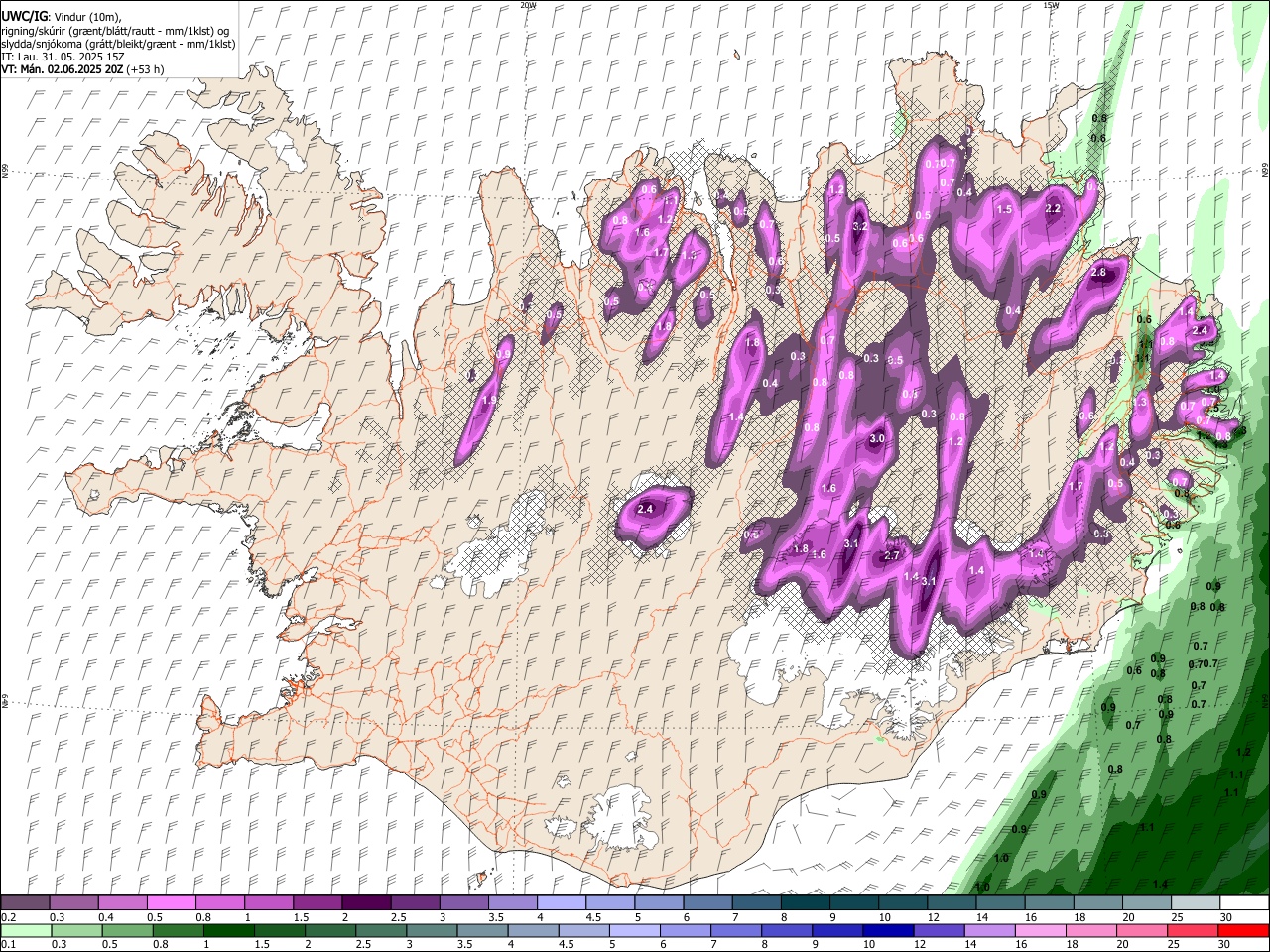Screen dimensions: 1270x952
Task: Select the light periwinkle snow-scale swatch at 4
Action: click(562, 903)
